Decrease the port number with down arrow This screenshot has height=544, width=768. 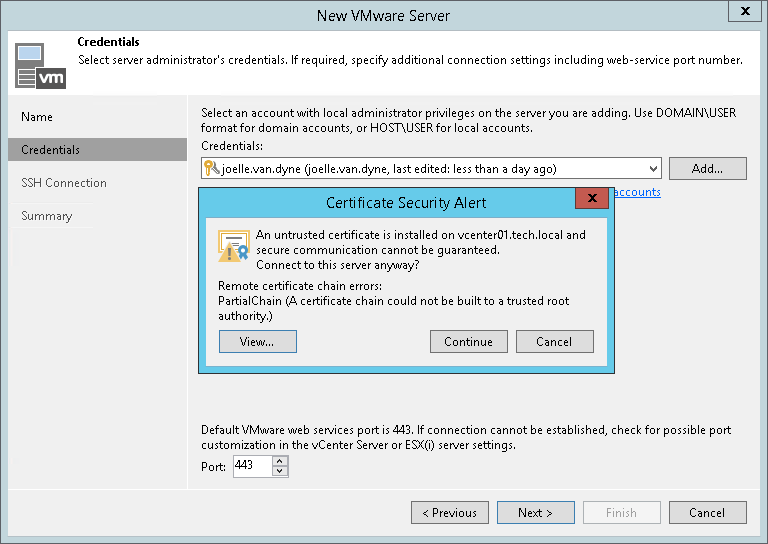(280, 471)
